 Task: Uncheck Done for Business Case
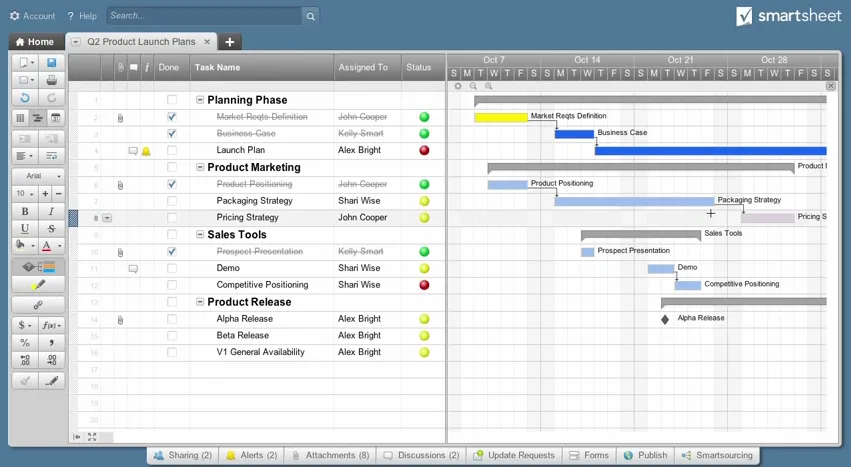pyautogui.click(x=172, y=133)
